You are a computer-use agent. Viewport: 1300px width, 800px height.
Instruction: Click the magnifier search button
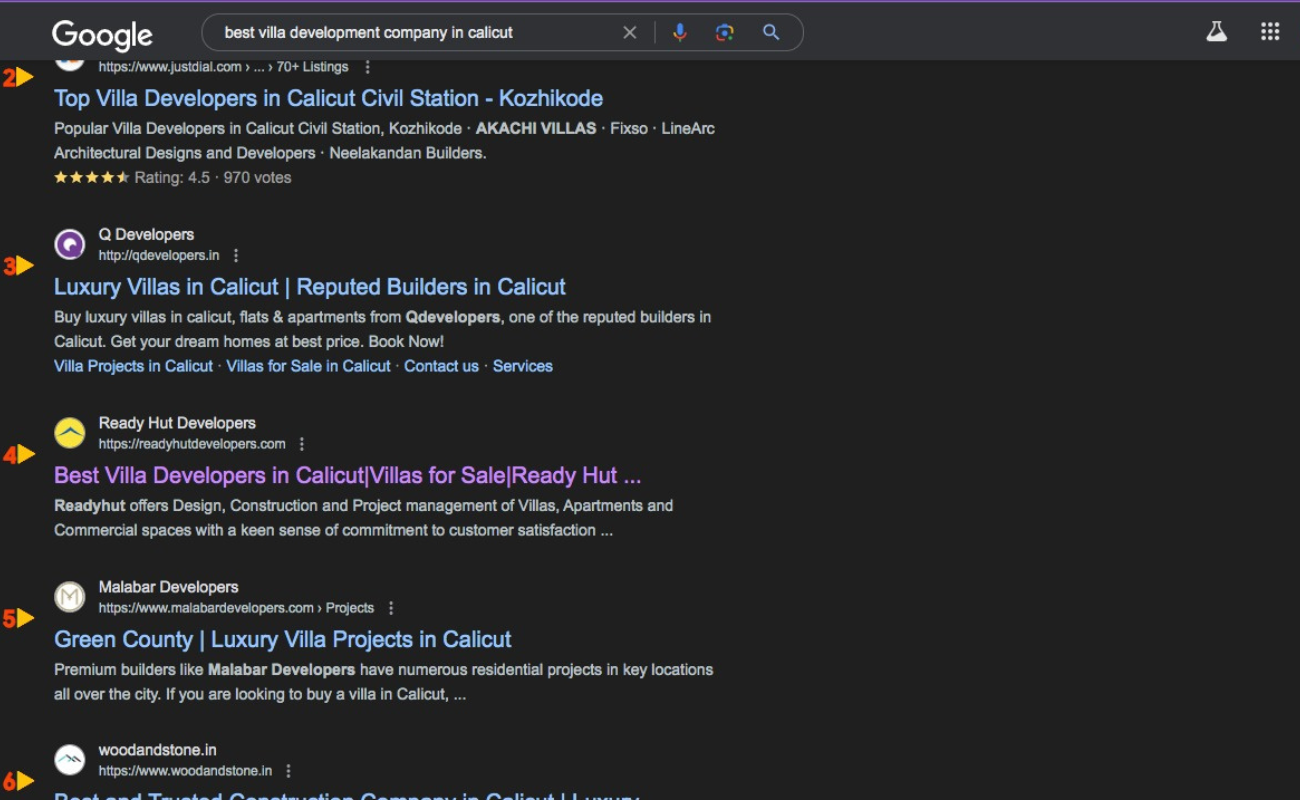pos(771,32)
